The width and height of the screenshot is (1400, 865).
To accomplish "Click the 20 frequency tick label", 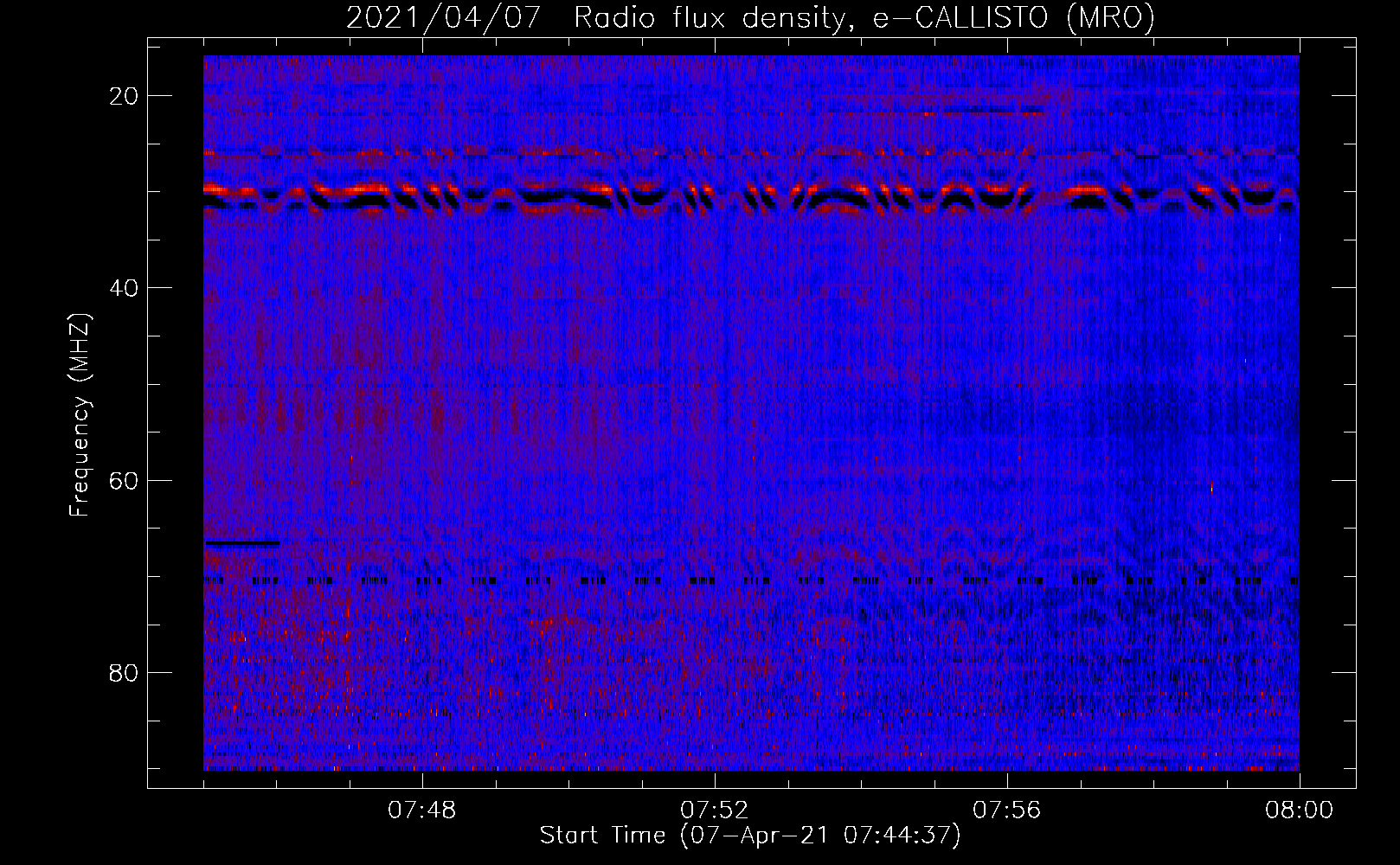I will pyautogui.click(x=124, y=96).
